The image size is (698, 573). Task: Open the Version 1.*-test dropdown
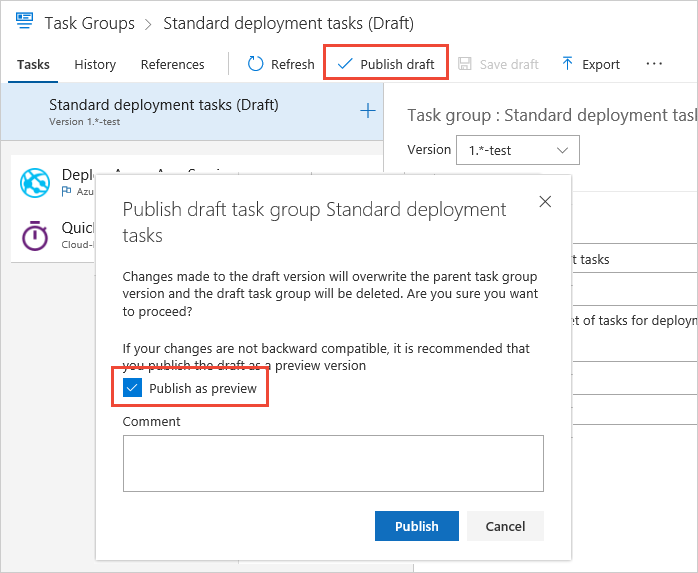[x=517, y=150]
